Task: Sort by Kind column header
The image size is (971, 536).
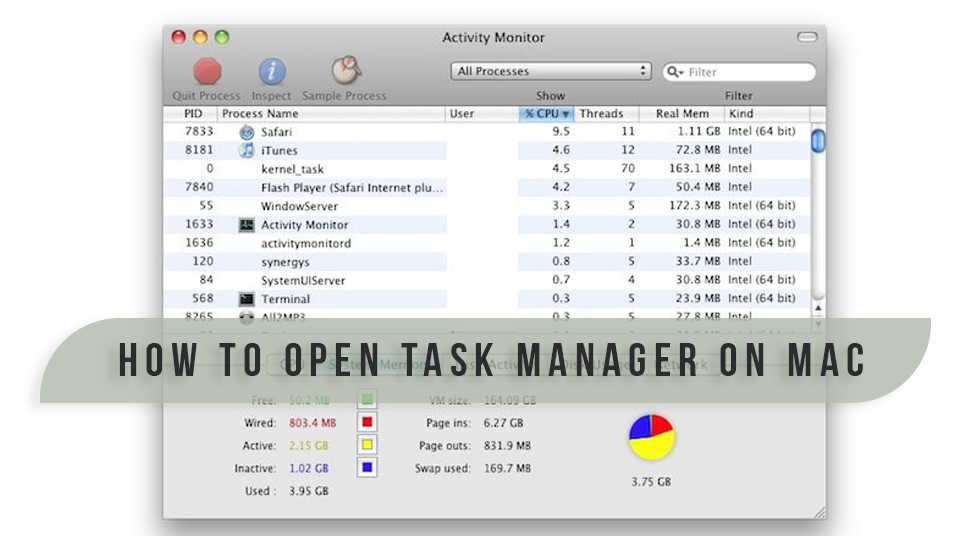Action: [767, 113]
